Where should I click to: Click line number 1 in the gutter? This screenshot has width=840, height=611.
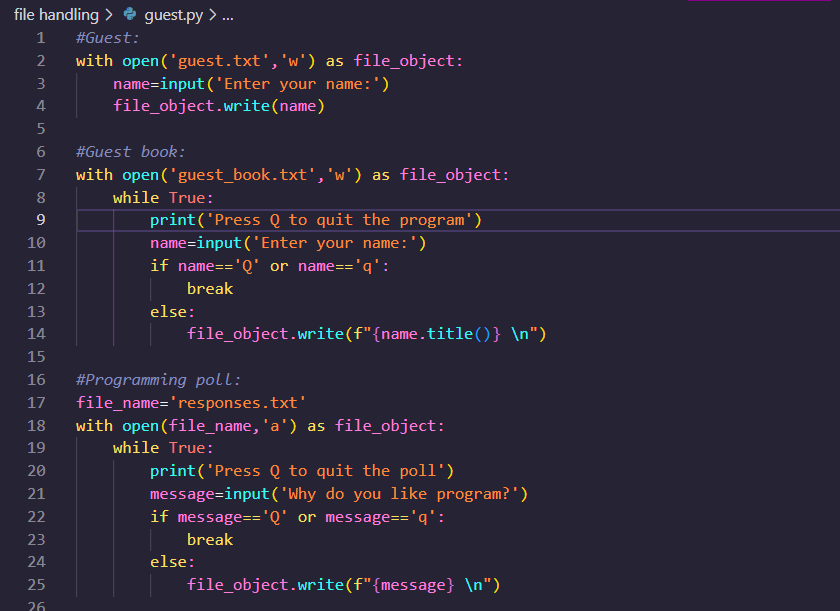click(x=41, y=38)
